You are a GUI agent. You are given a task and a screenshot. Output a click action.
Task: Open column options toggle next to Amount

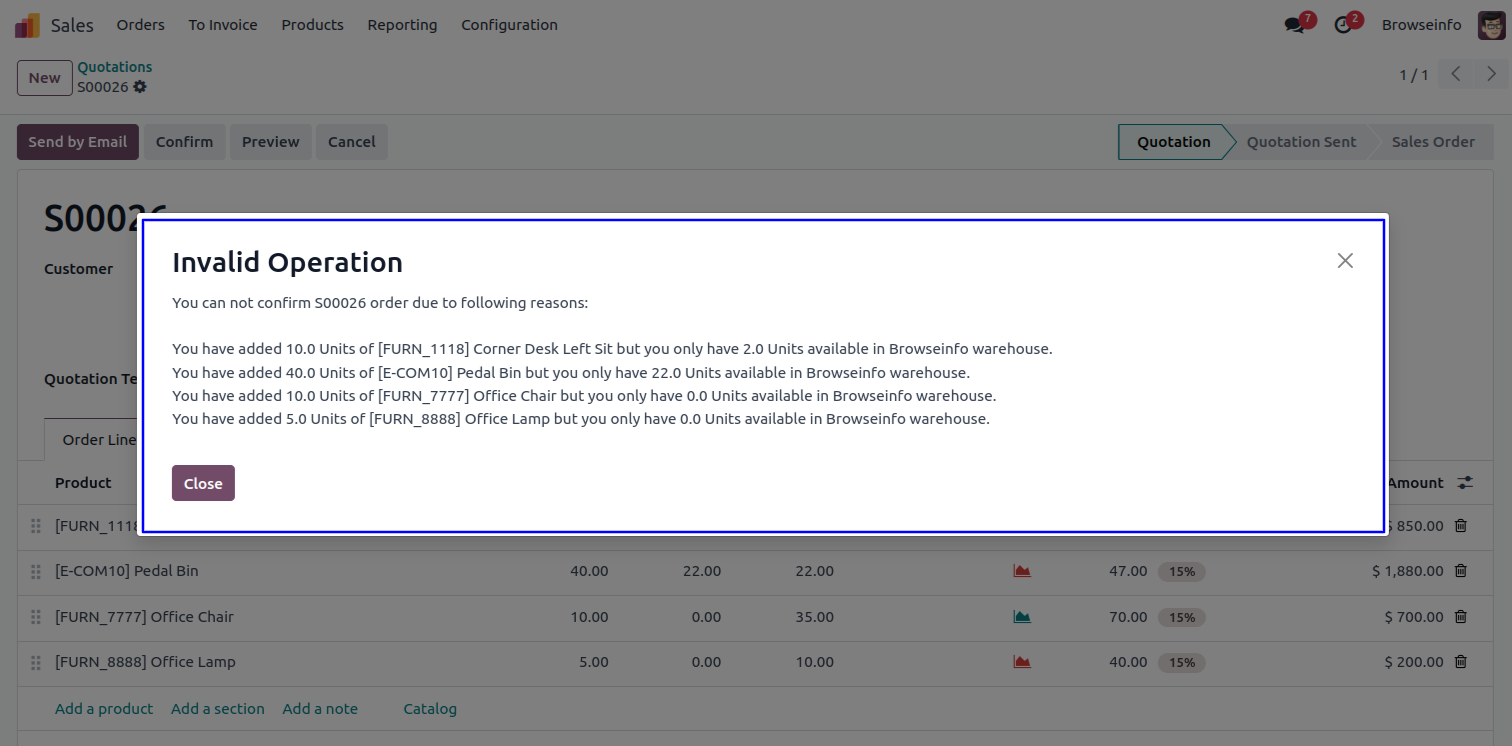point(1465,483)
